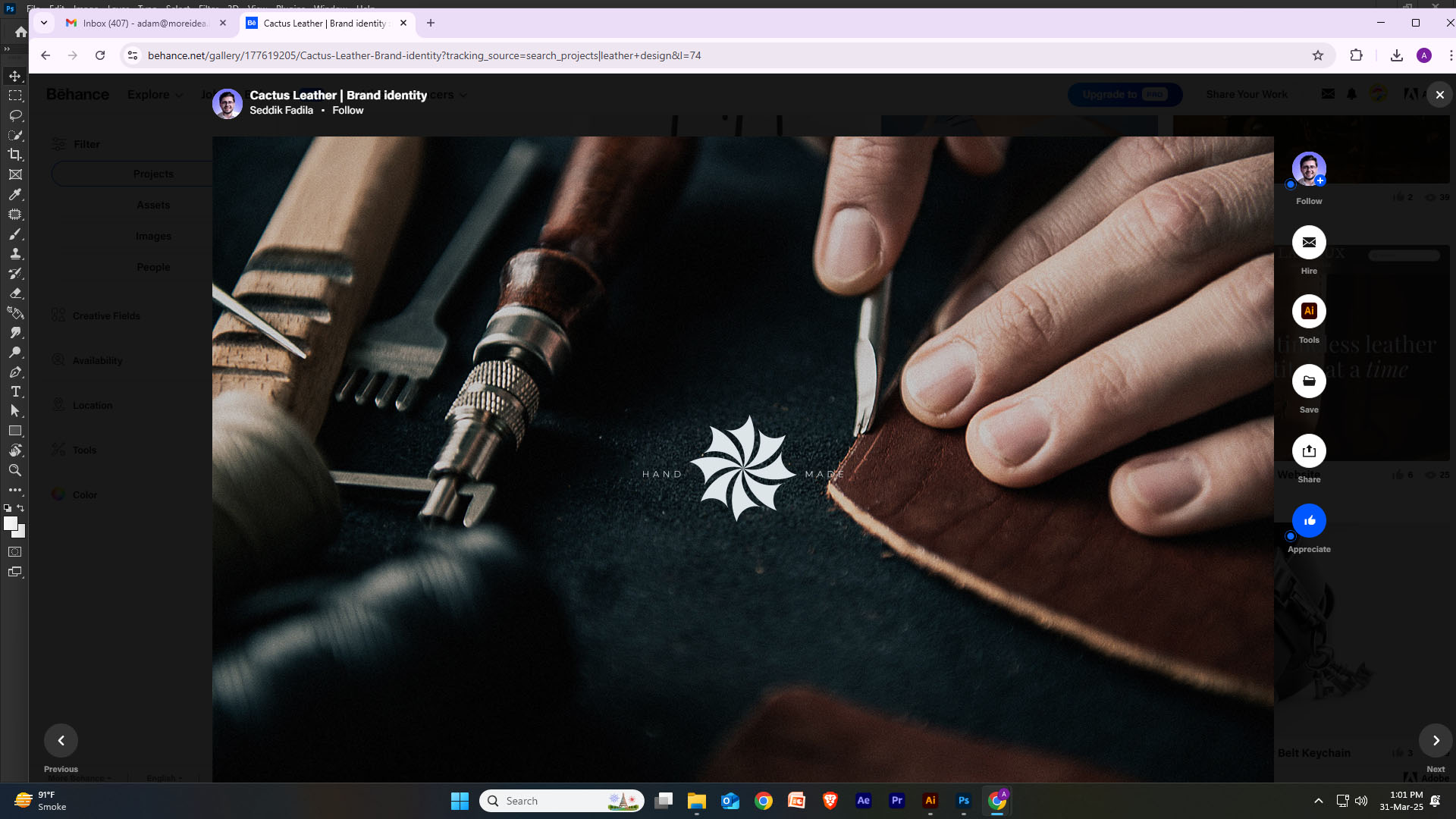This screenshot has height=819, width=1456.
Task: Select the Type tool in Photoshop toolbar
Action: (x=15, y=391)
